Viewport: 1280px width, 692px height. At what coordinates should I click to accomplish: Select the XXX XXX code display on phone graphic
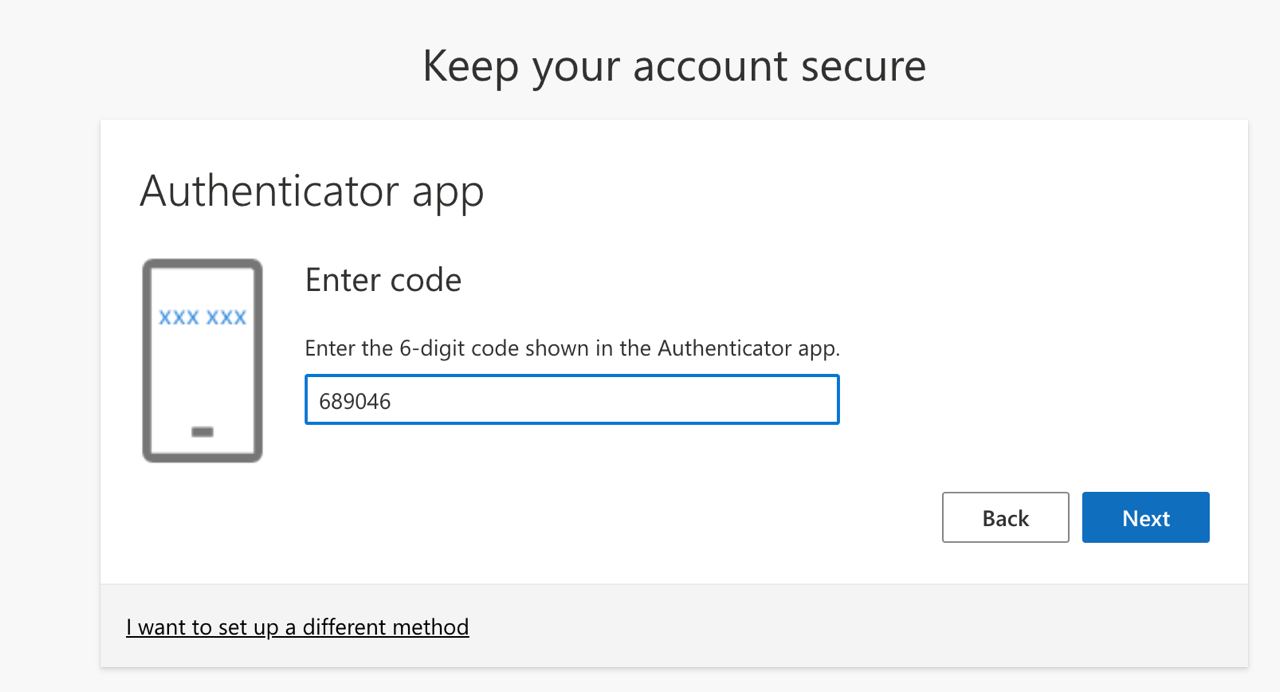click(201, 317)
